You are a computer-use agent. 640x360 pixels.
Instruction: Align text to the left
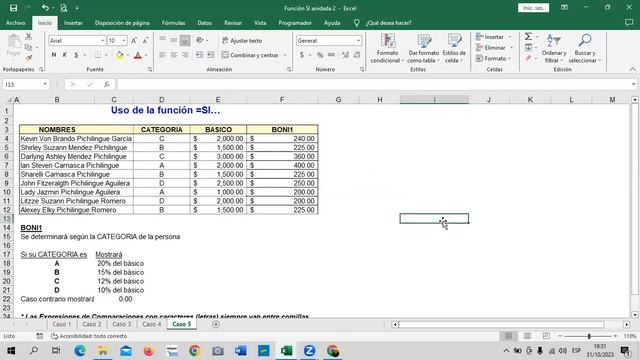coord(162,55)
